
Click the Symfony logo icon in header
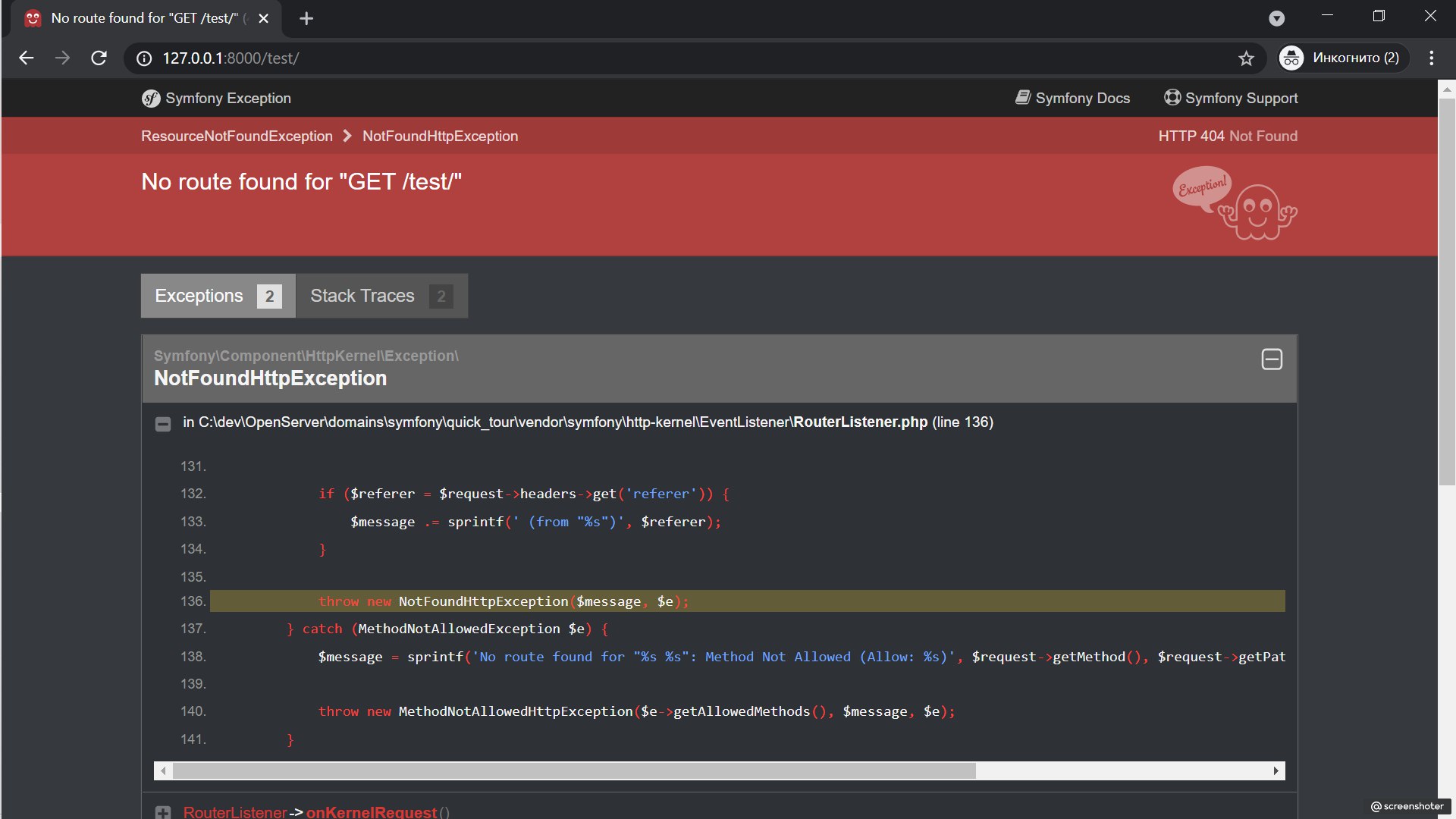click(x=150, y=99)
